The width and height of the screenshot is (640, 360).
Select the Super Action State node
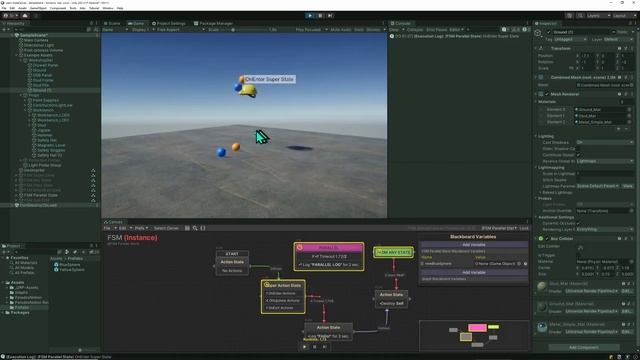(x=283, y=297)
